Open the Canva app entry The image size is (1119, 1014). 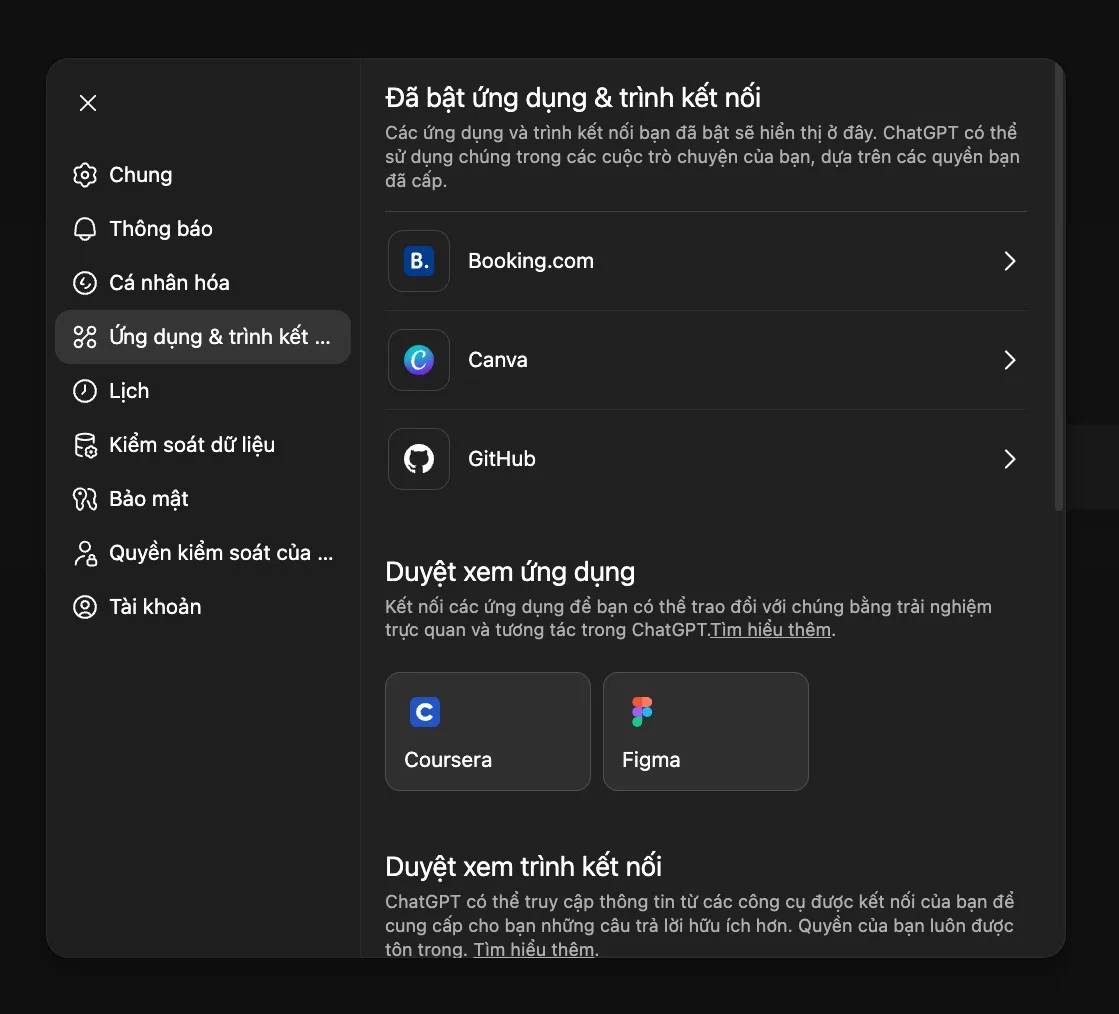pos(706,360)
